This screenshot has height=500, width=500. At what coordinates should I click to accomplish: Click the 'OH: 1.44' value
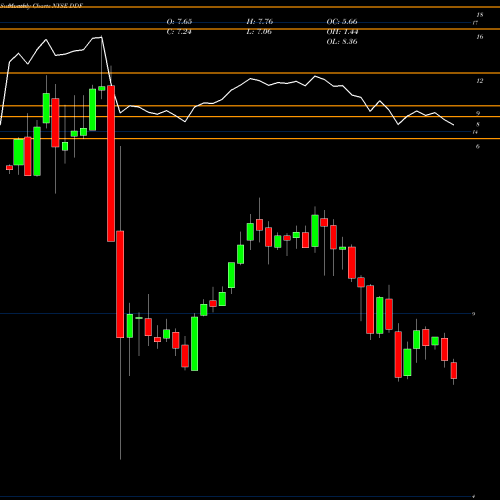[342, 32]
